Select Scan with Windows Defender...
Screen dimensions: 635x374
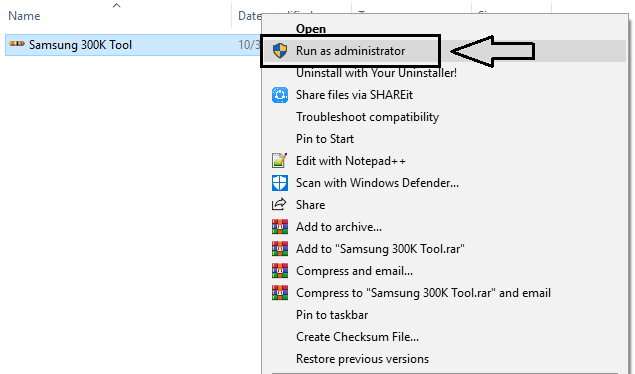tap(377, 183)
